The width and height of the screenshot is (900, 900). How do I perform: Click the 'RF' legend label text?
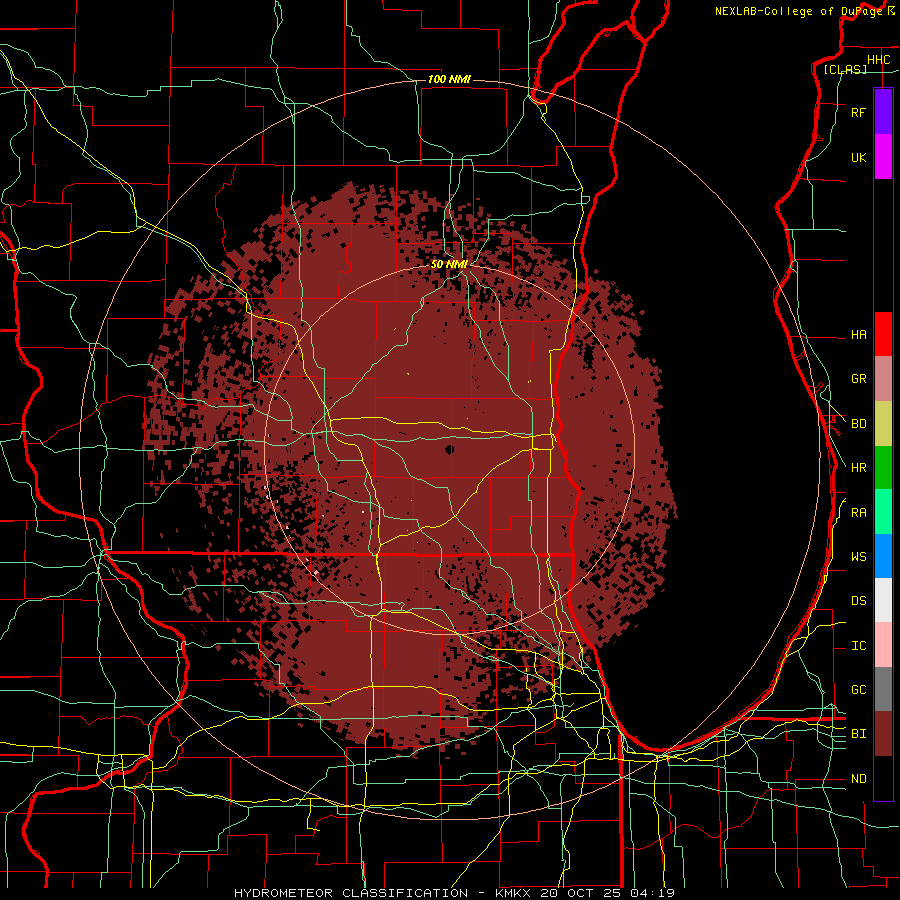pyautogui.click(x=858, y=112)
